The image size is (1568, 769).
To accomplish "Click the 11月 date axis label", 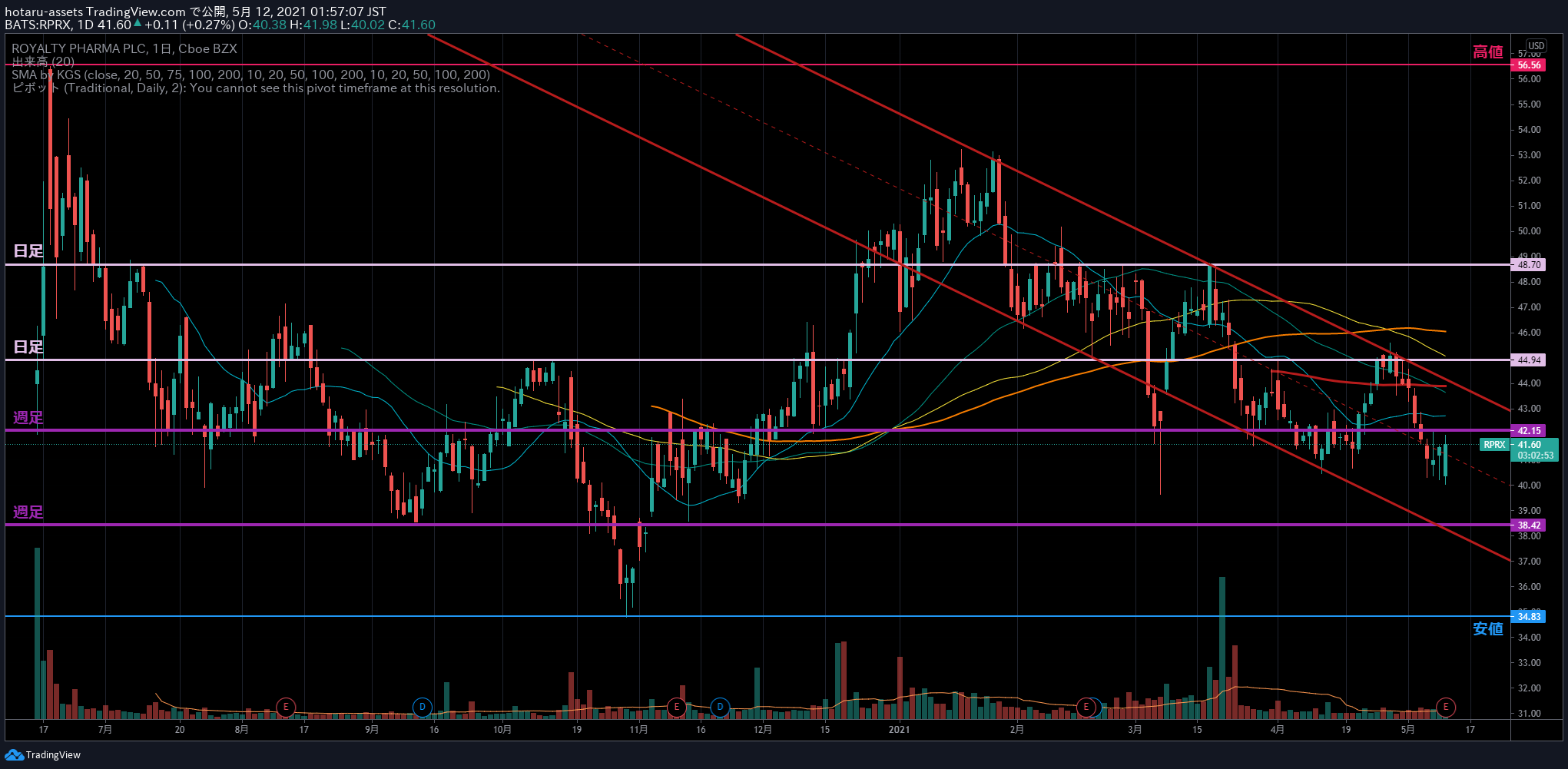I will pos(638,729).
